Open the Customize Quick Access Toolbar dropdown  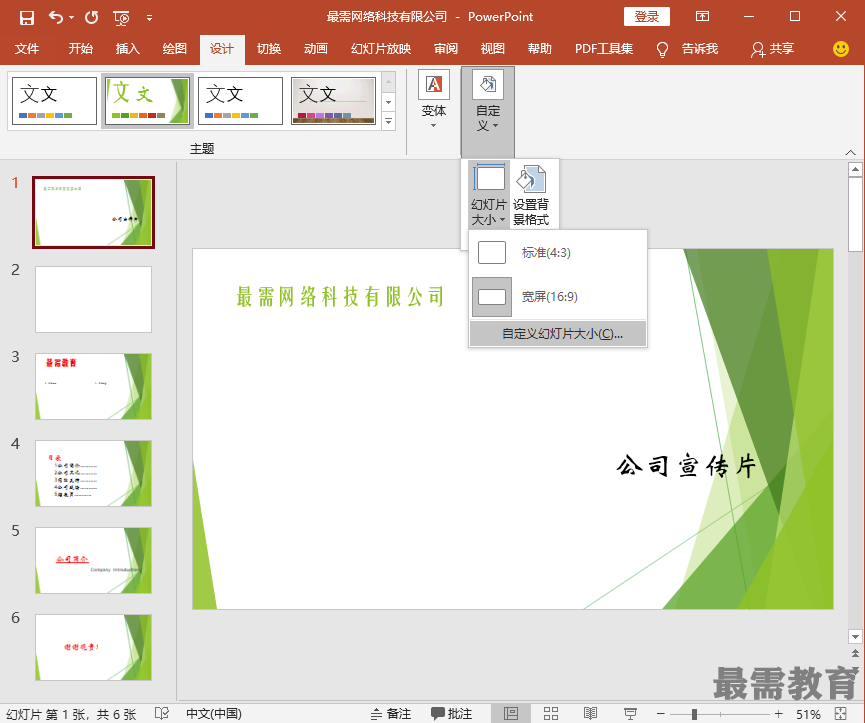pyautogui.click(x=149, y=18)
